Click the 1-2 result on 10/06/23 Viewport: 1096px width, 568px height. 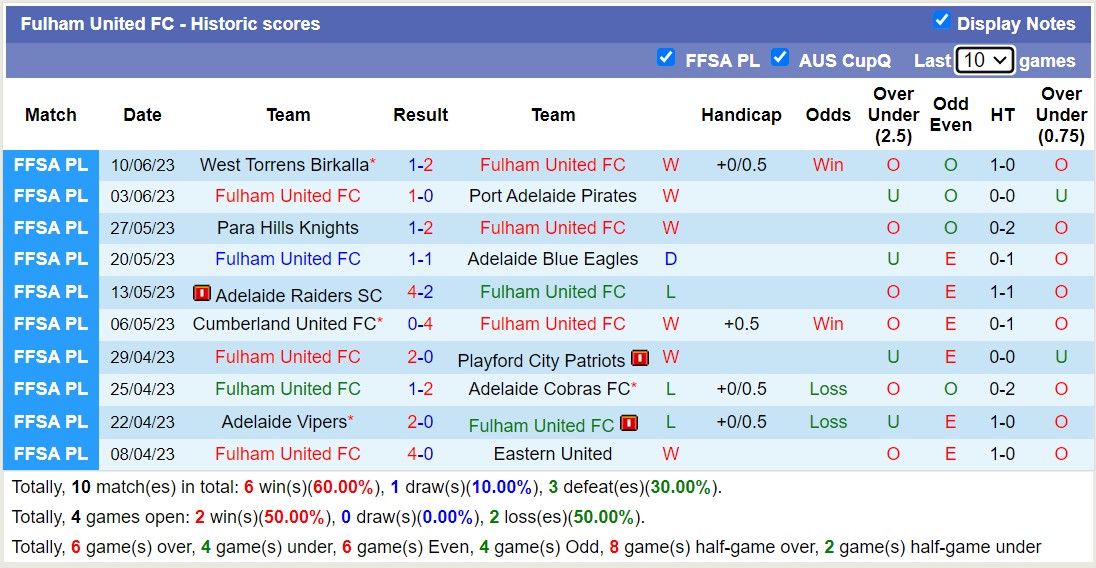point(421,165)
